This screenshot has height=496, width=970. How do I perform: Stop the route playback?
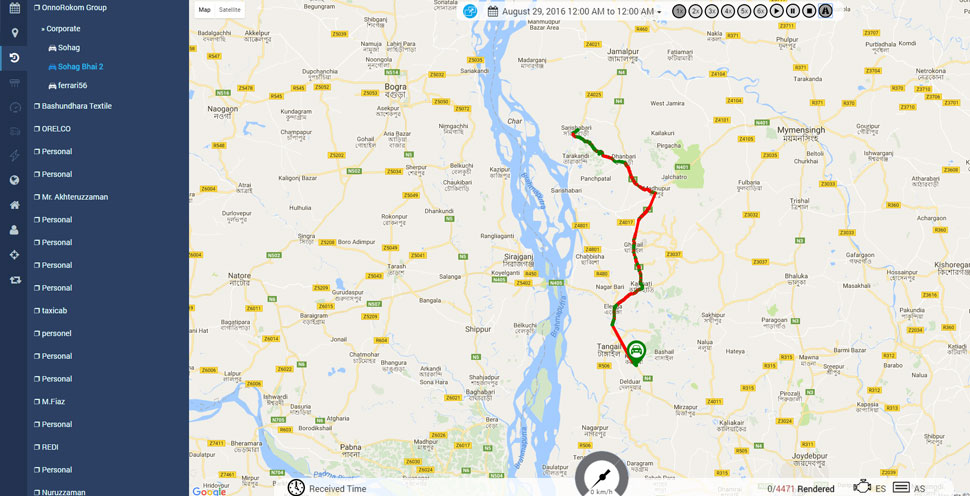click(x=809, y=11)
